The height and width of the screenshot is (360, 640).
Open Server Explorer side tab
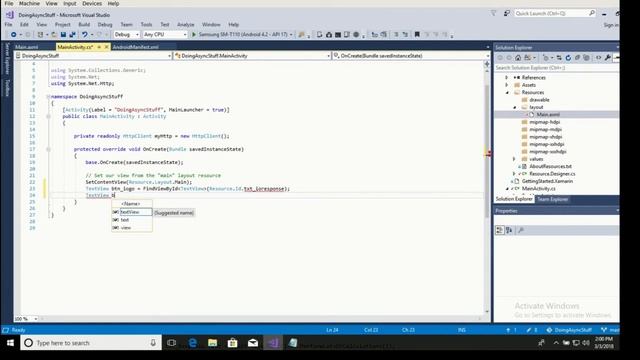[7, 58]
